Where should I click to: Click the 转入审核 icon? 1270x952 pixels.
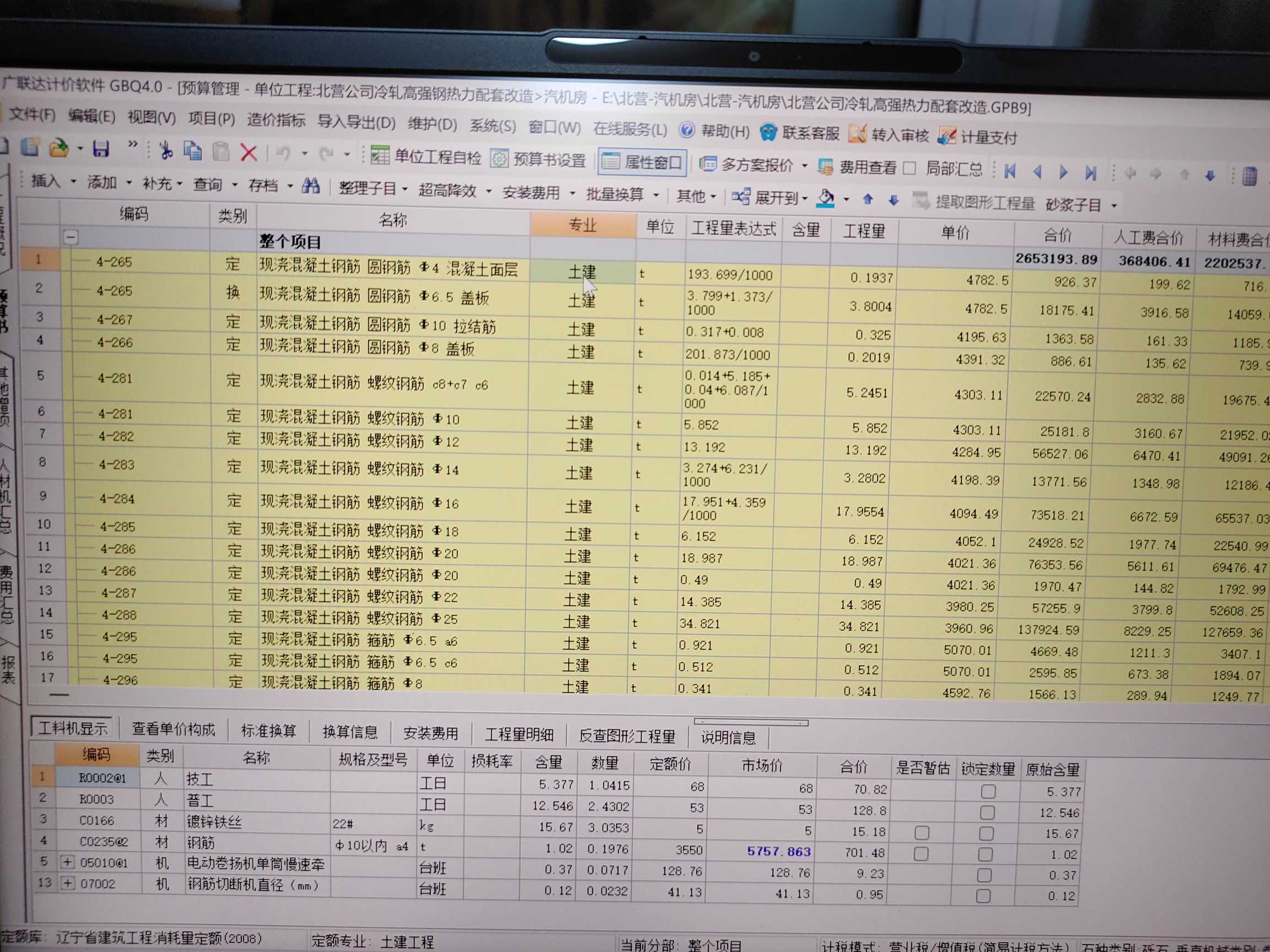point(857,134)
